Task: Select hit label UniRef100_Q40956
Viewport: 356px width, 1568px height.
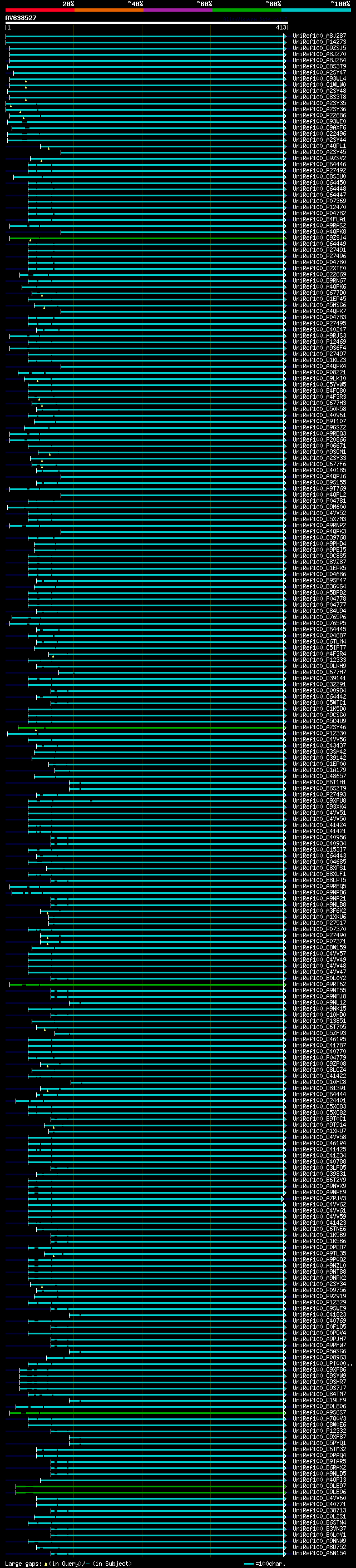Action: pos(319,838)
